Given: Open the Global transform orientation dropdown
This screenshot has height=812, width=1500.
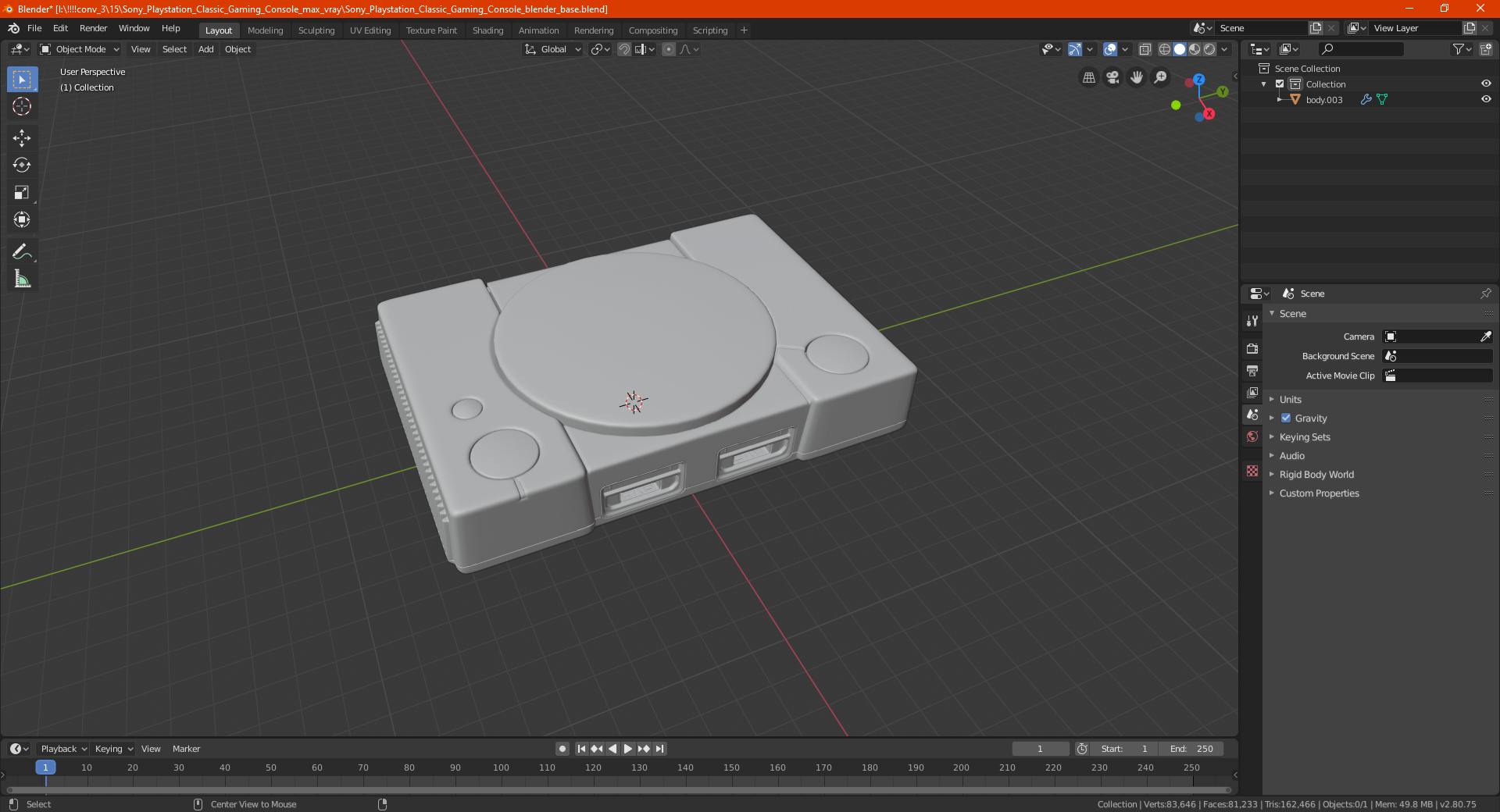Looking at the screenshot, I should [x=553, y=49].
